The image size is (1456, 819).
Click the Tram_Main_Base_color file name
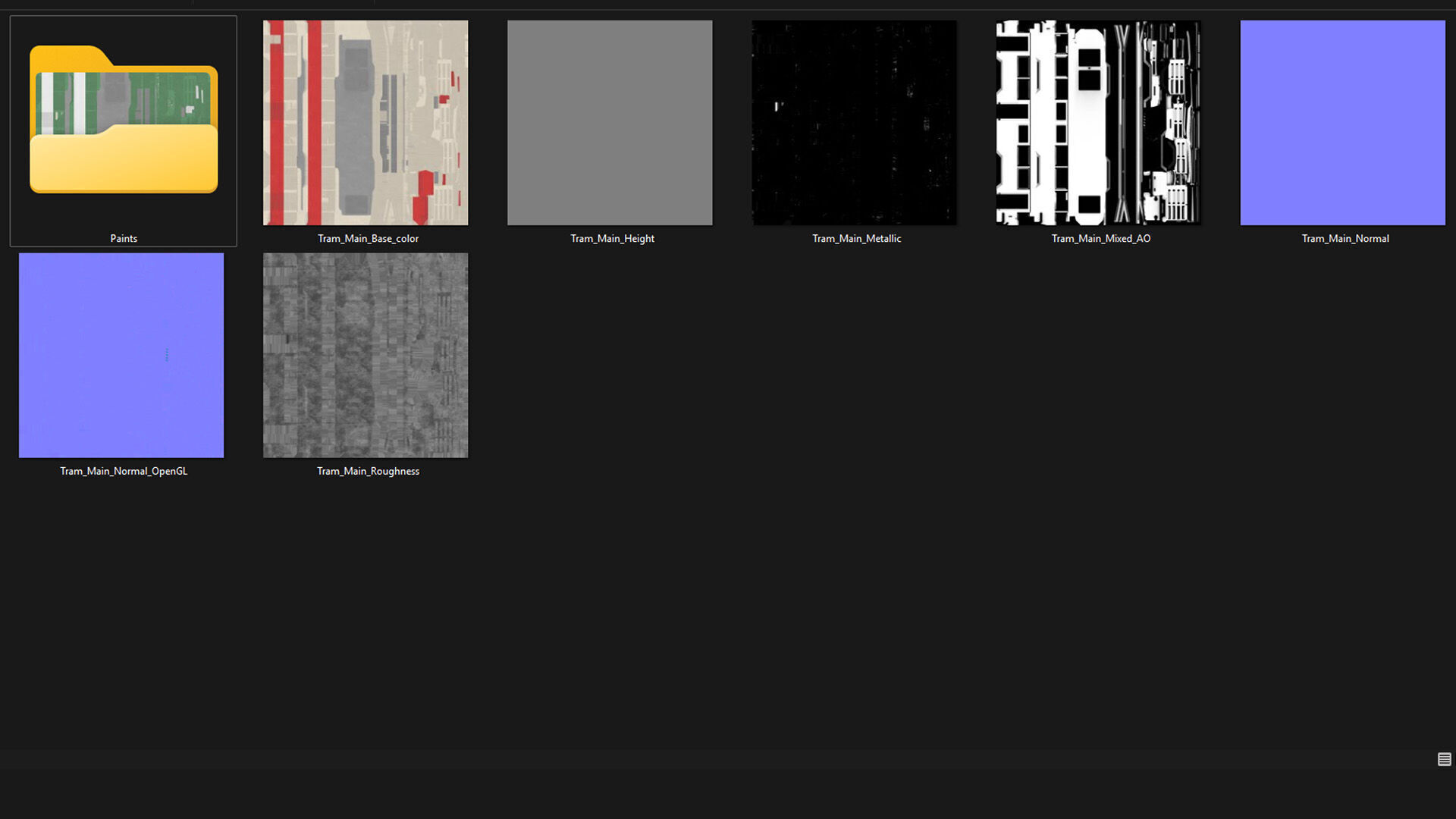368,238
